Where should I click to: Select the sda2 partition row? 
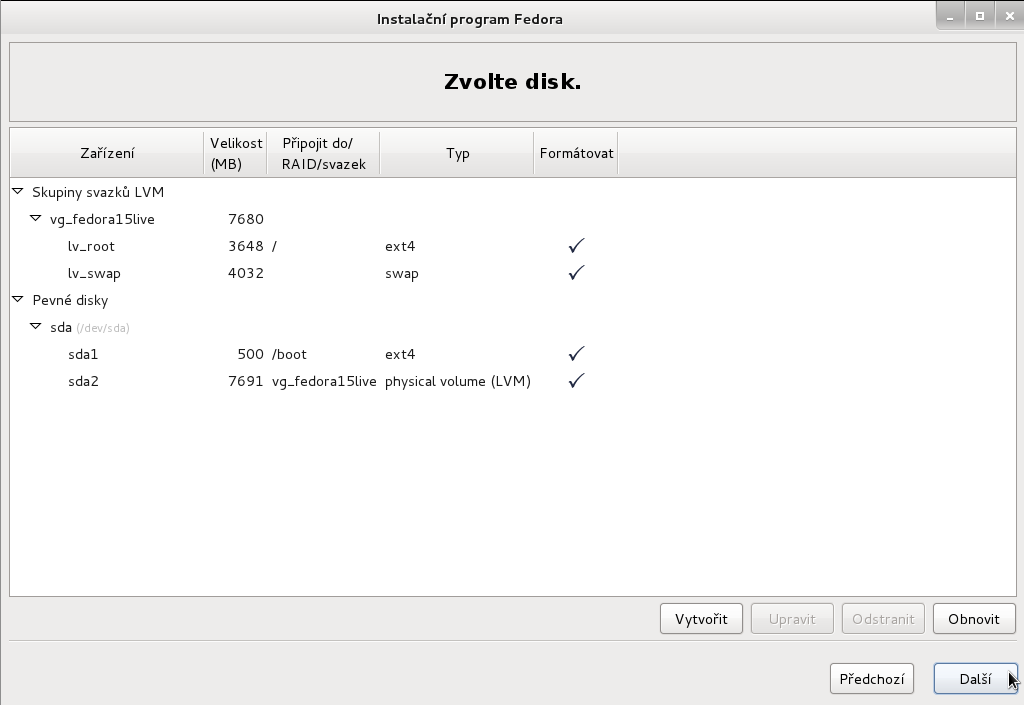click(x=83, y=381)
